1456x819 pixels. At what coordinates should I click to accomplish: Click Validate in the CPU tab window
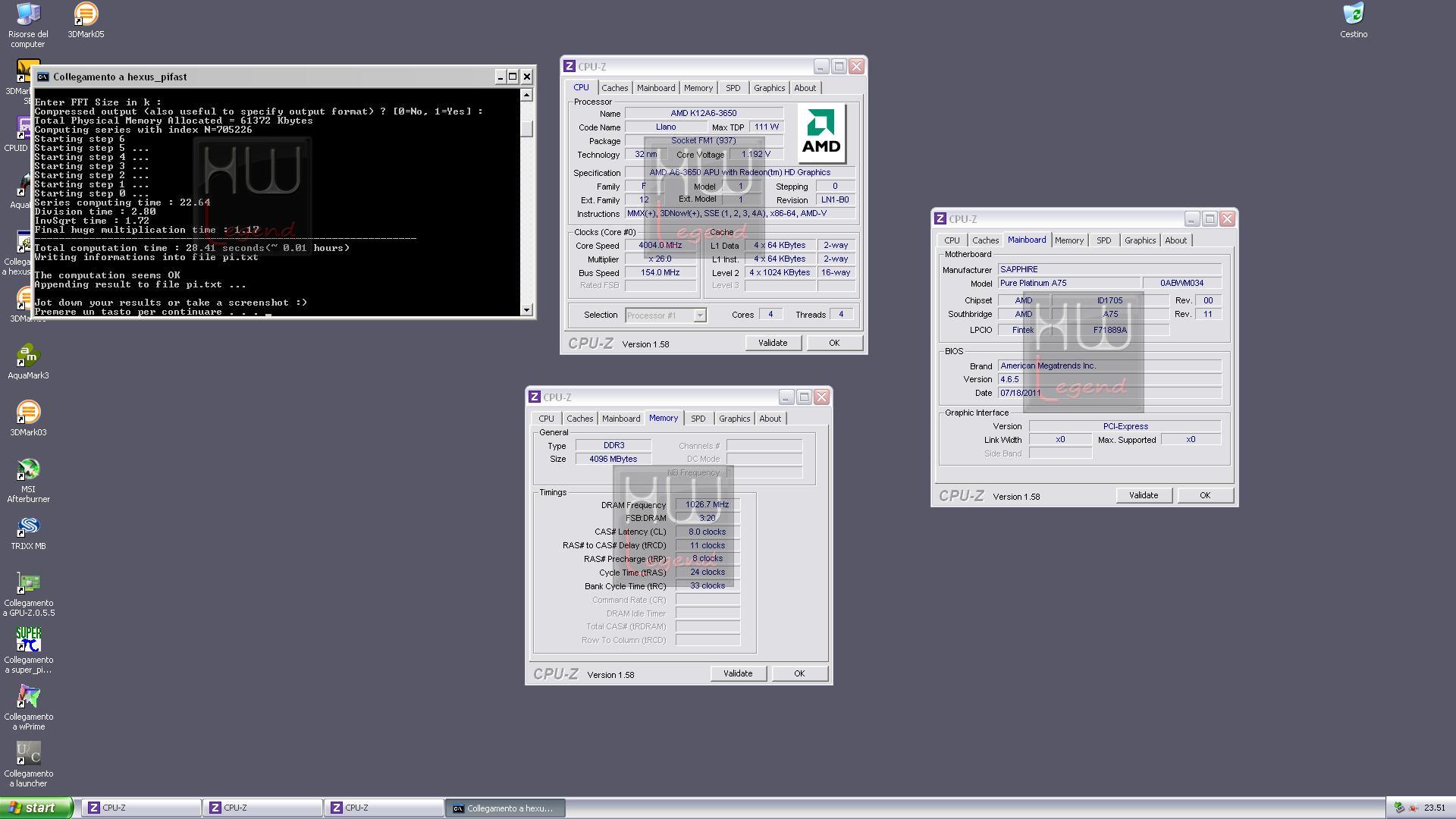pos(773,343)
